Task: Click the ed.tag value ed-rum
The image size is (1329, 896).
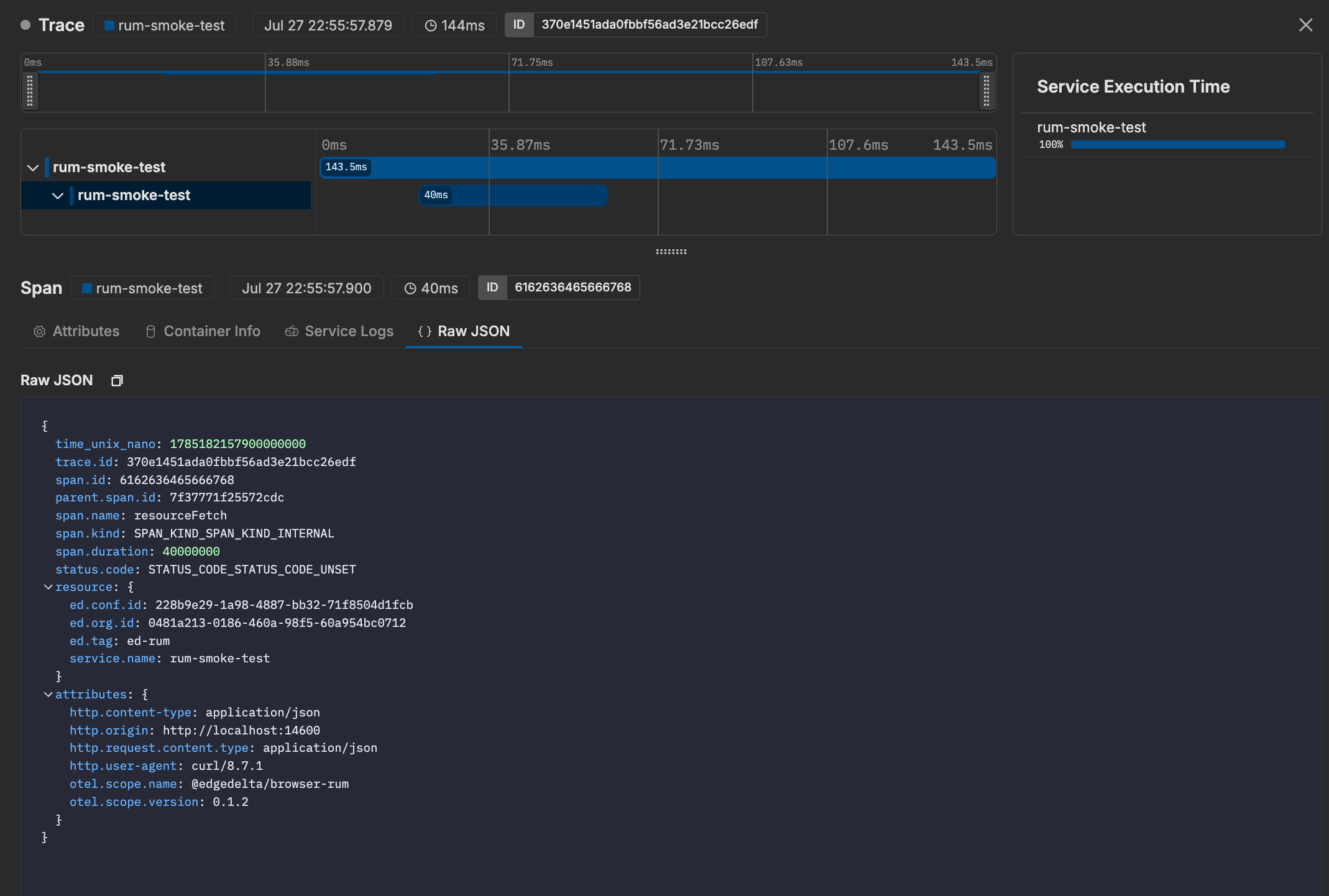Action: (148, 641)
